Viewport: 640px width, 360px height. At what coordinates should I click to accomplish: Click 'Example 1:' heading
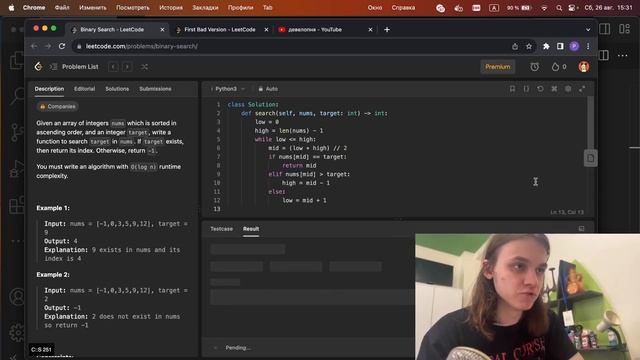pyautogui.click(x=53, y=208)
